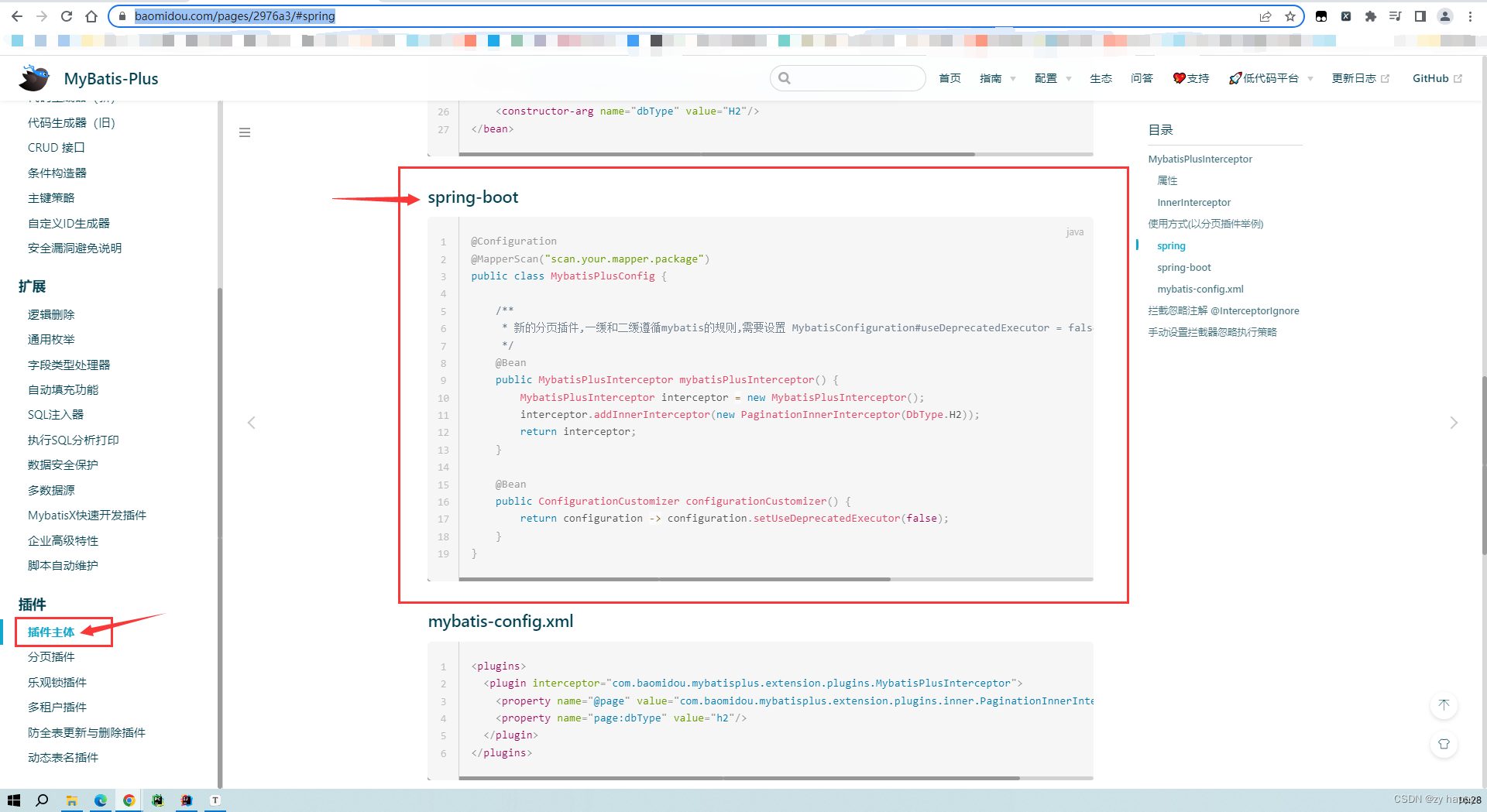Click the theme shirt icon button
The width and height of the screenshot is (1487, 812).
pyautogui.click(x=1444, y=744)
